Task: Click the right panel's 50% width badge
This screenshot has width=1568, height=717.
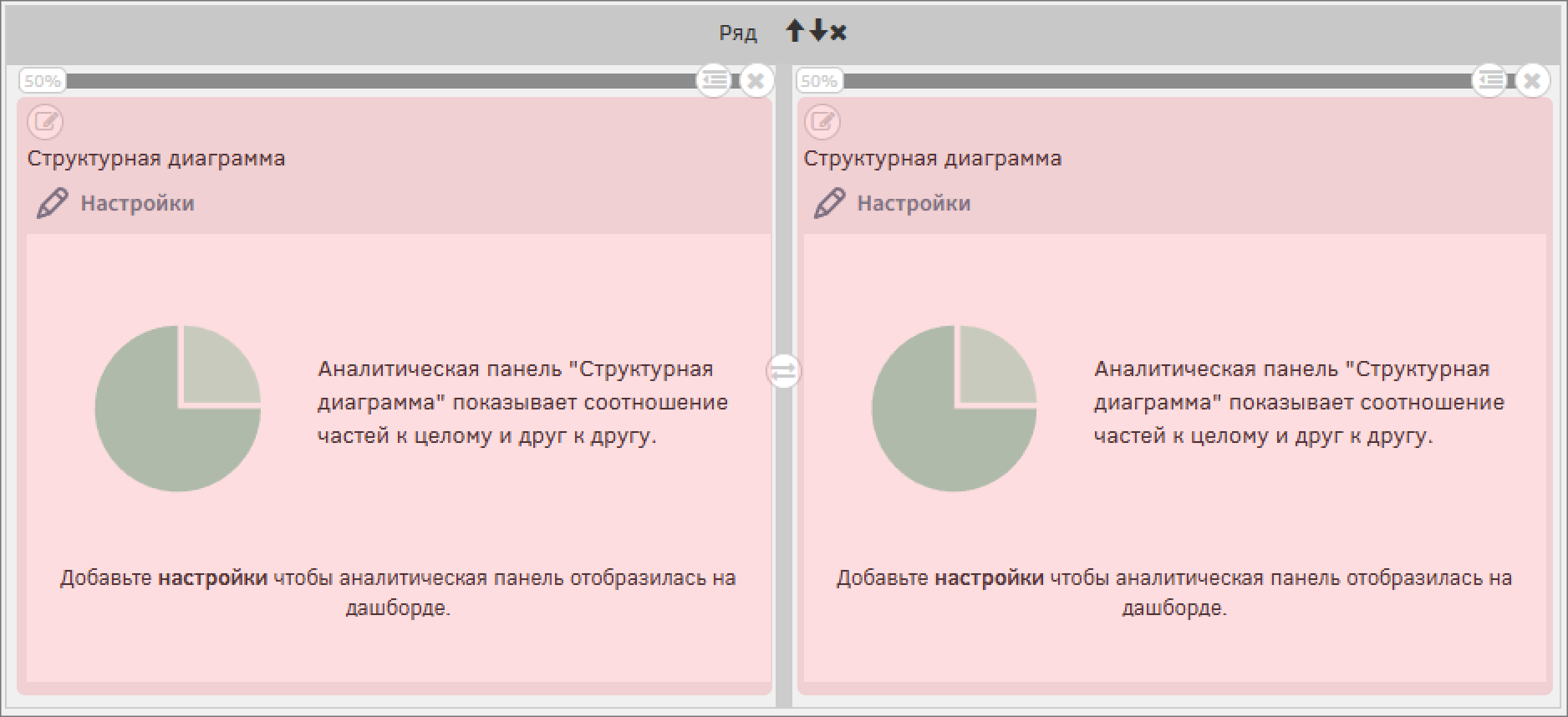Action: (x=818, y=81)
